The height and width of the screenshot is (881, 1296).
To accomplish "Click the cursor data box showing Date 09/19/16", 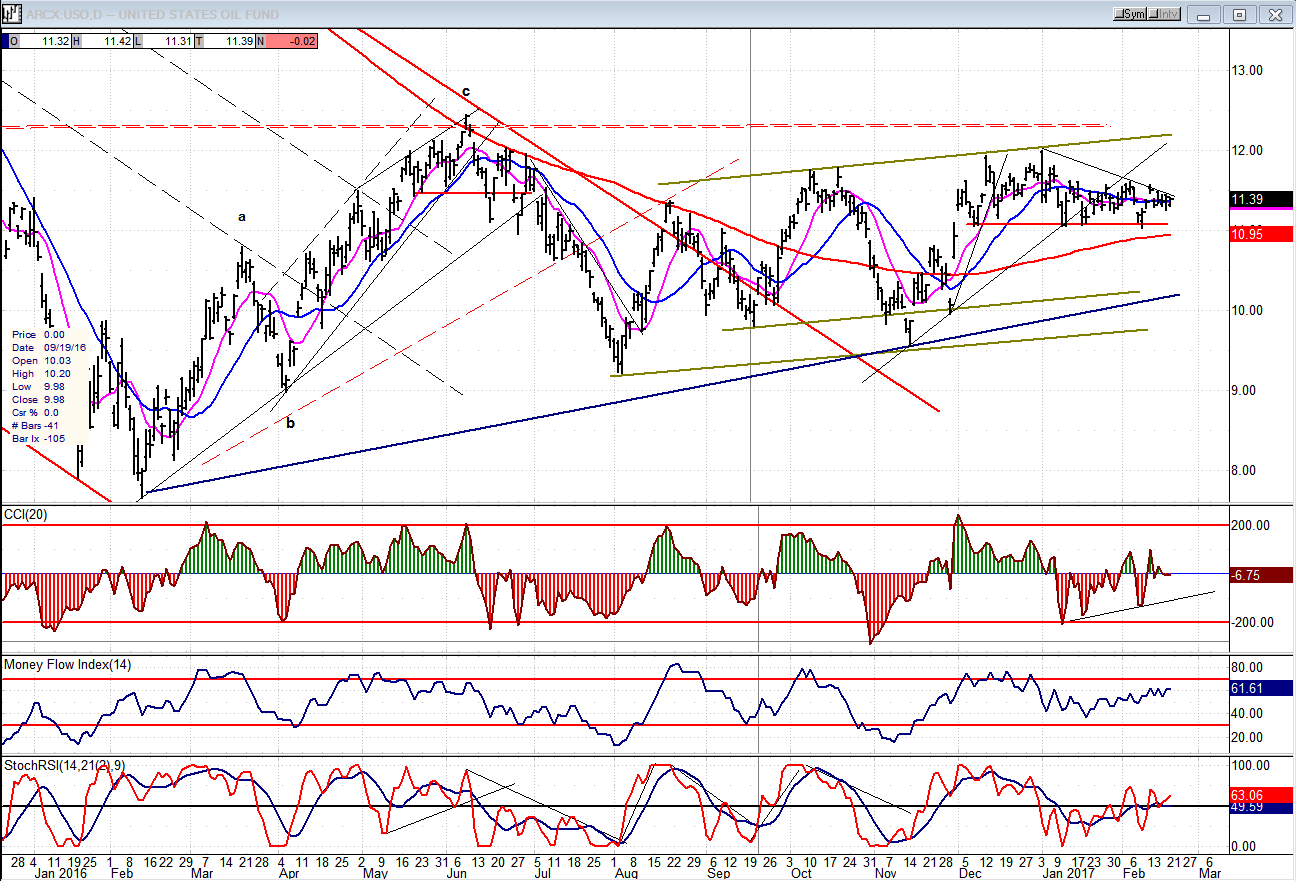I will pos(48,386).
